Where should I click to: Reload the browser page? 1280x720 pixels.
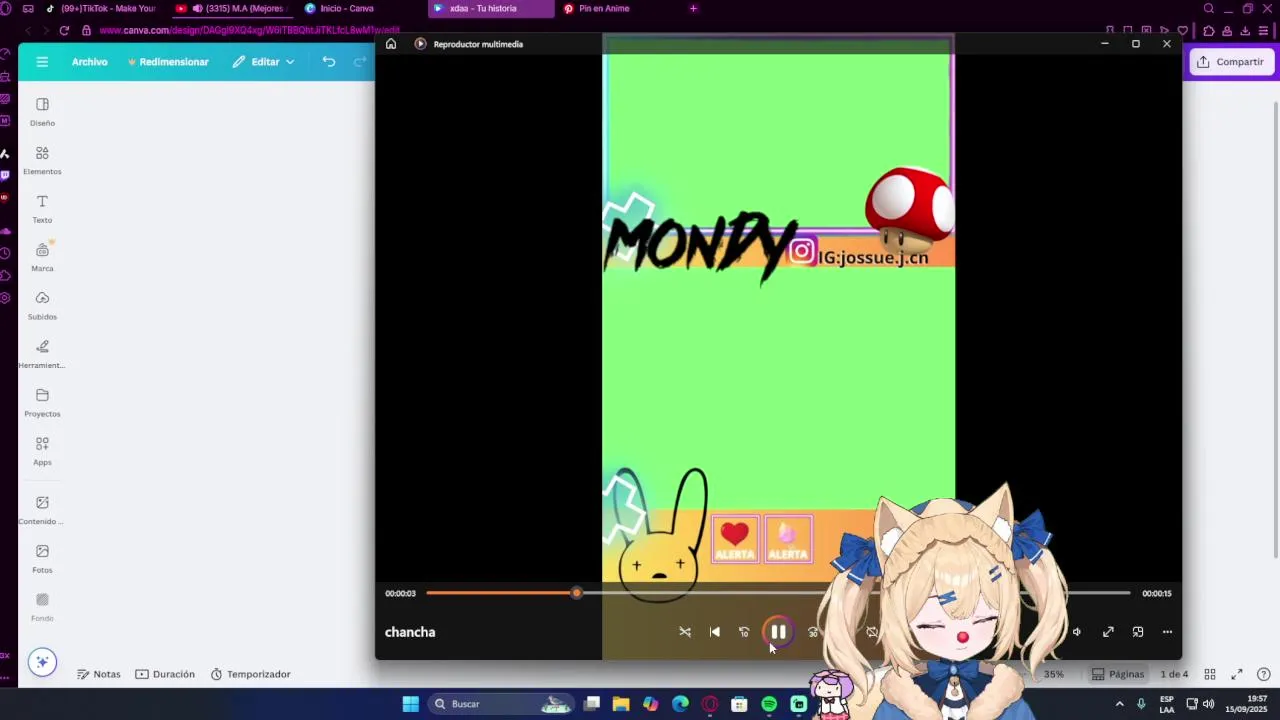point(64,30)
